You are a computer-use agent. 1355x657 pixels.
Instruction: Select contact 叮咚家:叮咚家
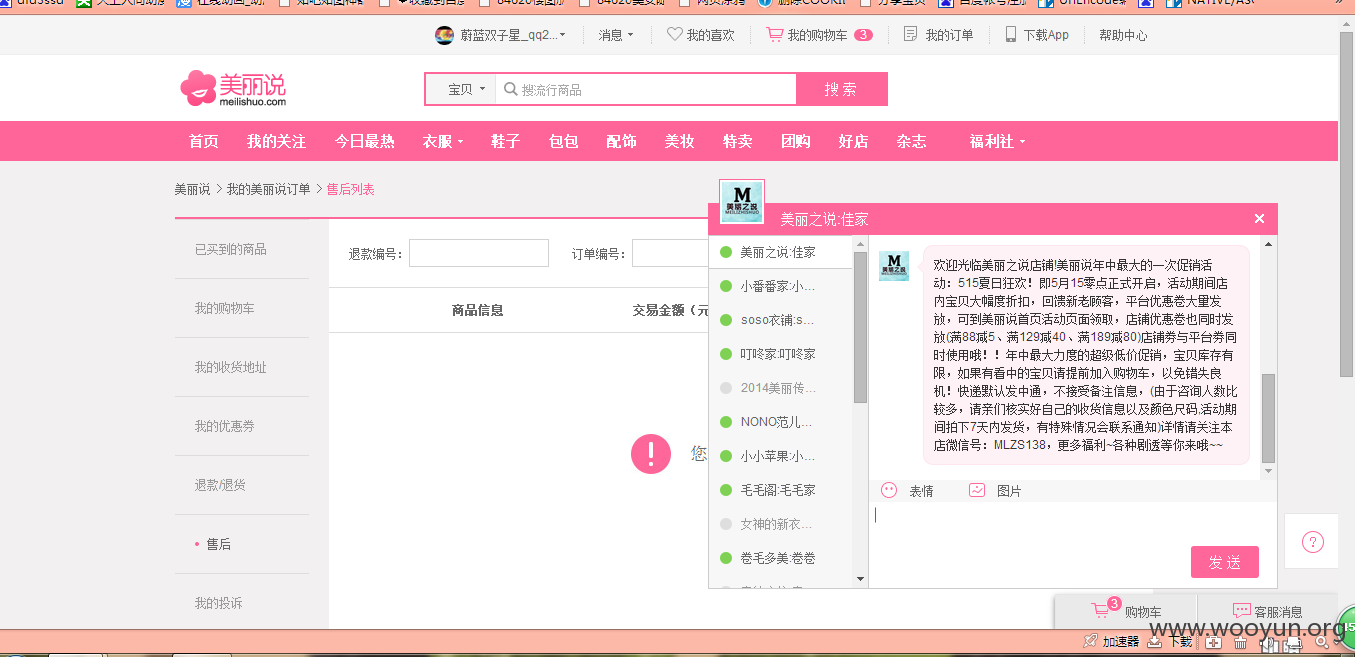tap(781, 354)
